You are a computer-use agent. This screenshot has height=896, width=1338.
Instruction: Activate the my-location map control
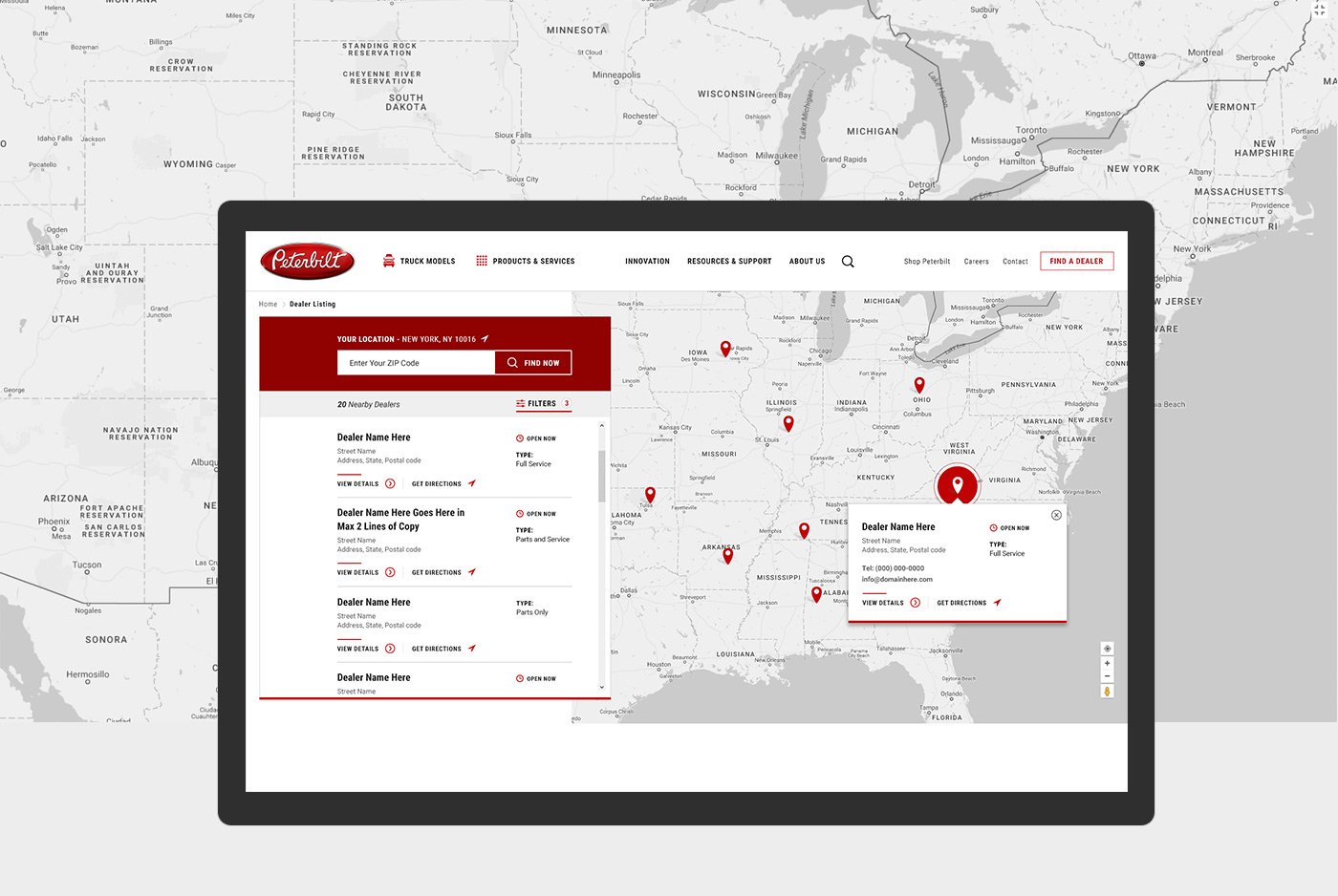[1107, 649]
